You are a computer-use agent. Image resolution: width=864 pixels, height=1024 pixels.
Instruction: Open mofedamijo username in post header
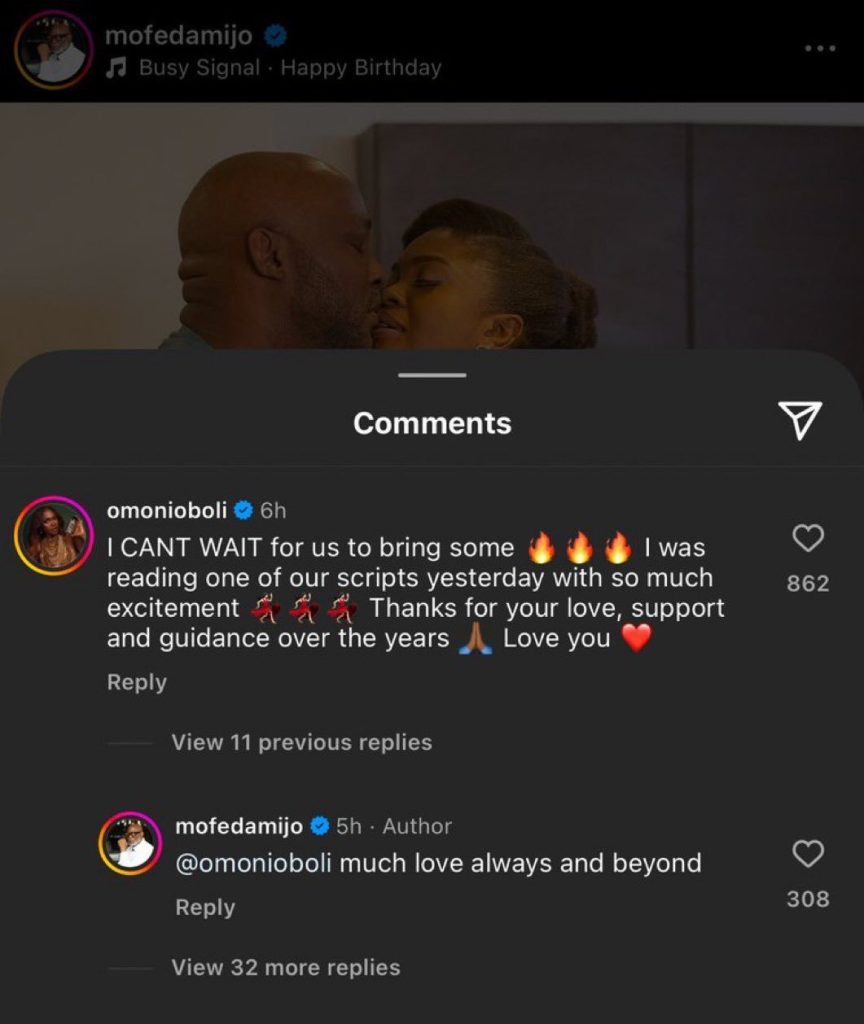[x=178, y=37]
